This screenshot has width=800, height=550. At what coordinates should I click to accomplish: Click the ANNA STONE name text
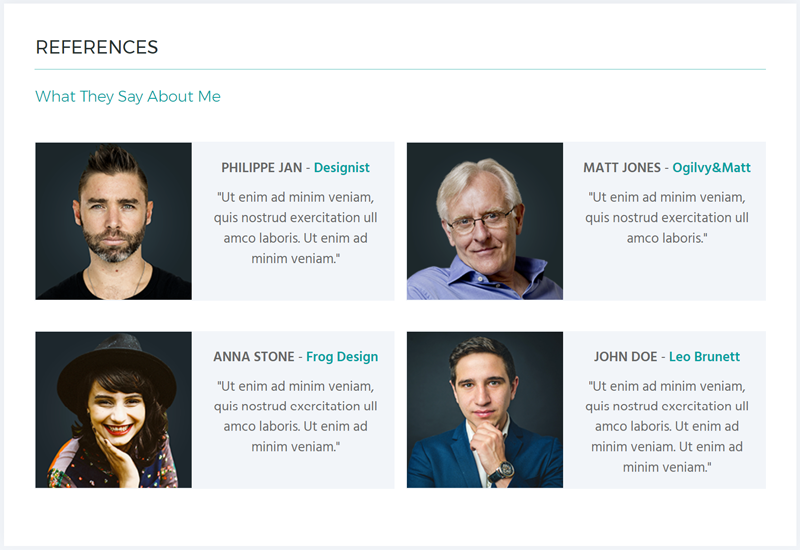click(254, 357)
